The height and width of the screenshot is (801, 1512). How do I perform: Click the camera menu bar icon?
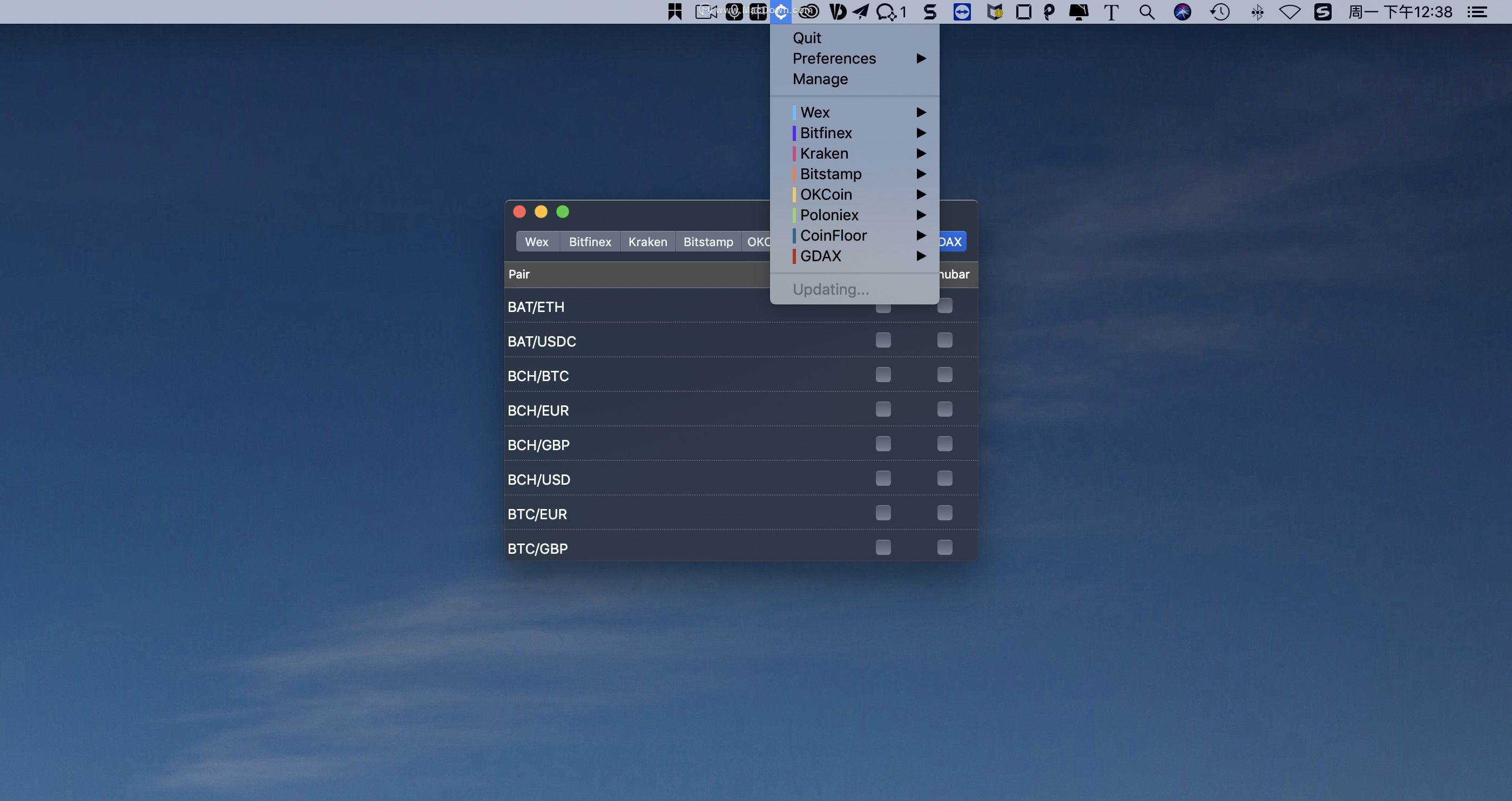tap(706, 12)
